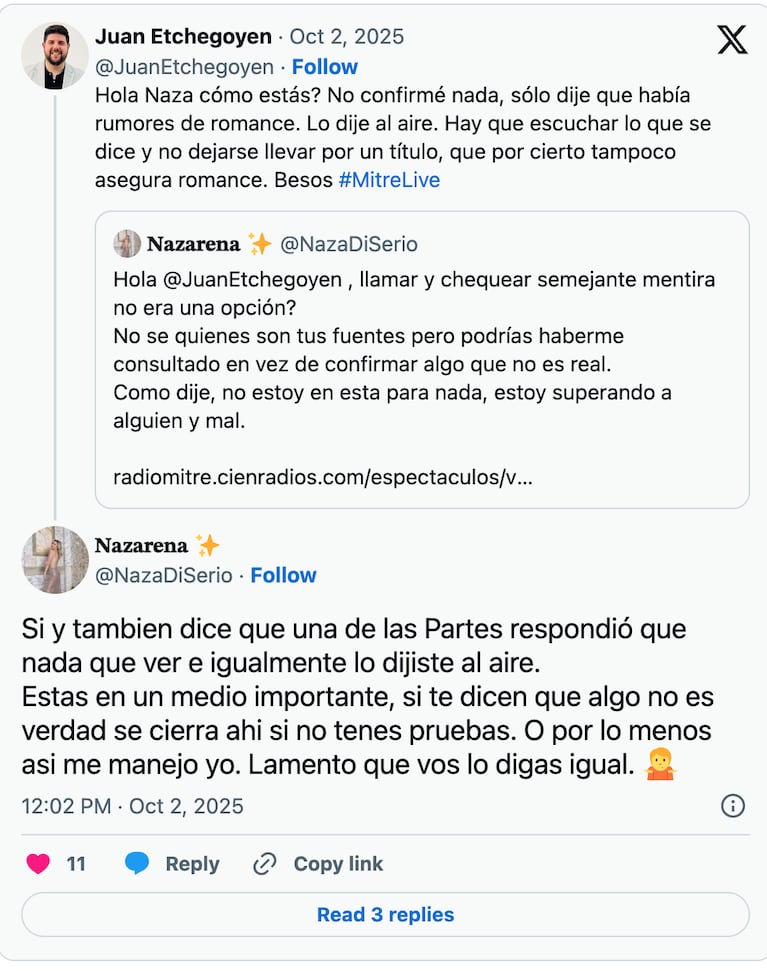Click the Copy link label
Image resolution: width=767 pixels, height=971 pixels.
pyautogui.click(x=338, y=864)
